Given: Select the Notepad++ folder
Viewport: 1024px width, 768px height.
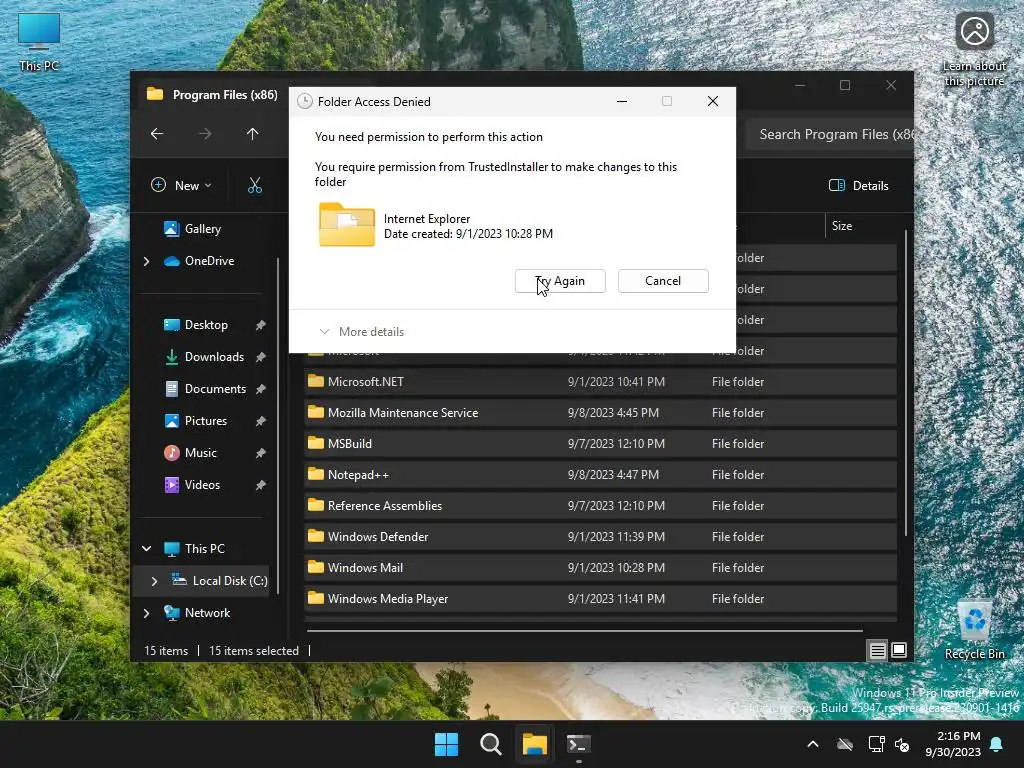Looking at the screenshot, I should 600,475.
